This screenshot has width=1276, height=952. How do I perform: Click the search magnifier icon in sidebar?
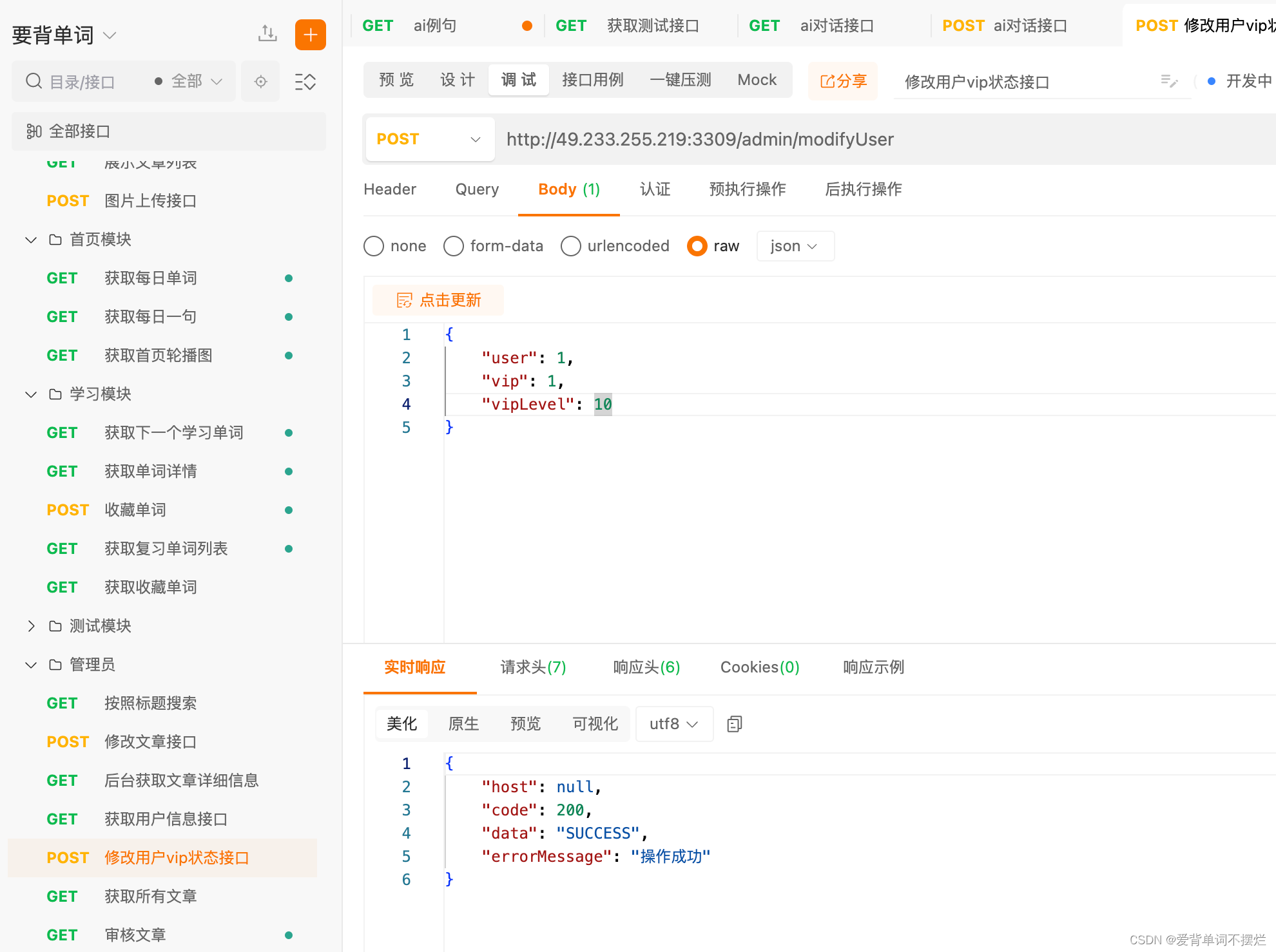click(34, 81)
